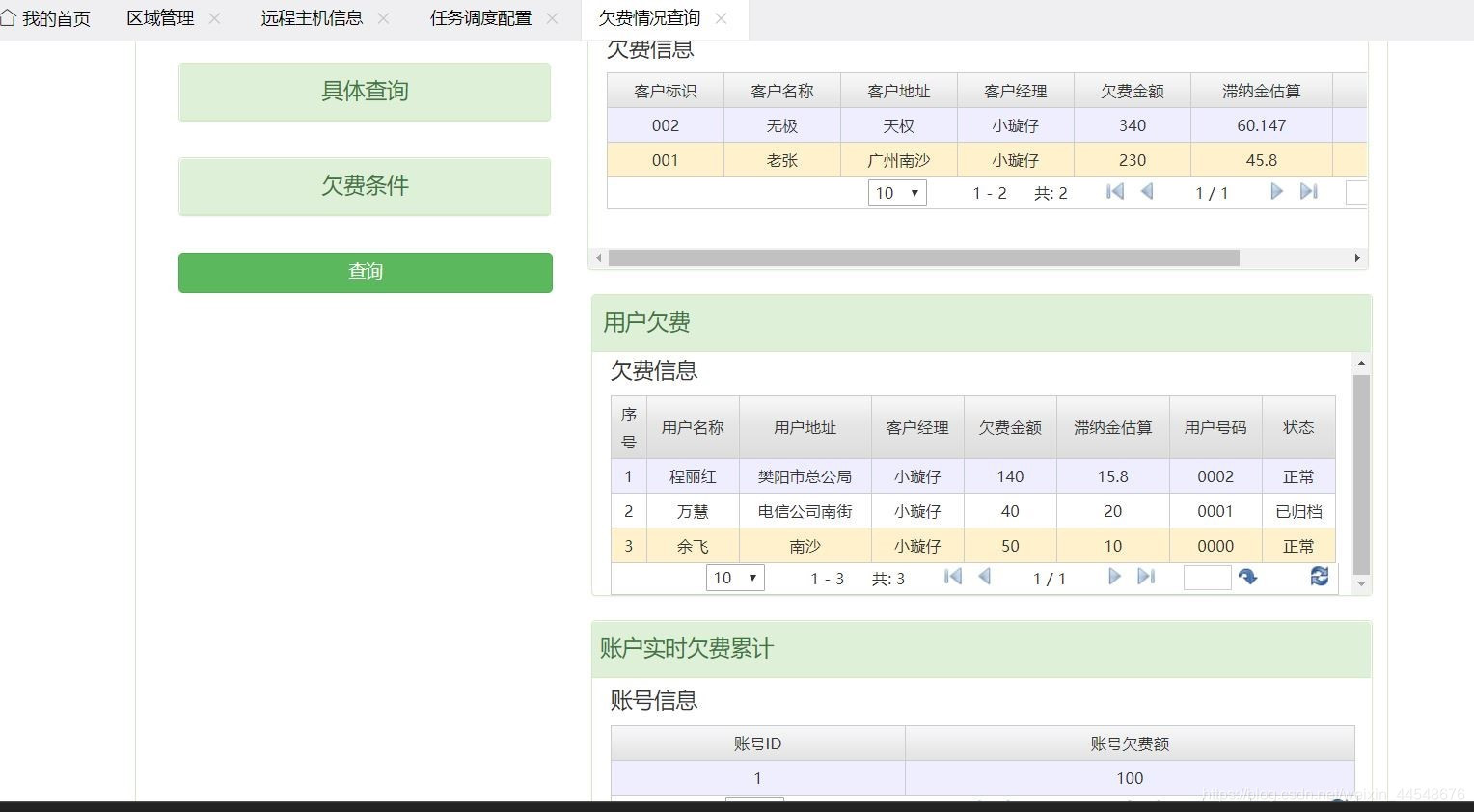The image size is (1474, 812).
Task: Close the 远程主机信息 tab
Action: coord(383,18)
